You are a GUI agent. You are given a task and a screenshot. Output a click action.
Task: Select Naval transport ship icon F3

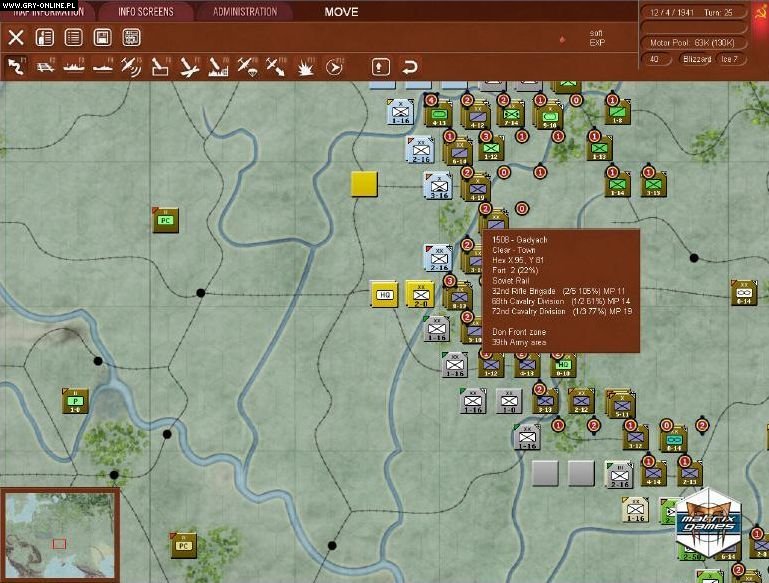(x=74, y=66)
